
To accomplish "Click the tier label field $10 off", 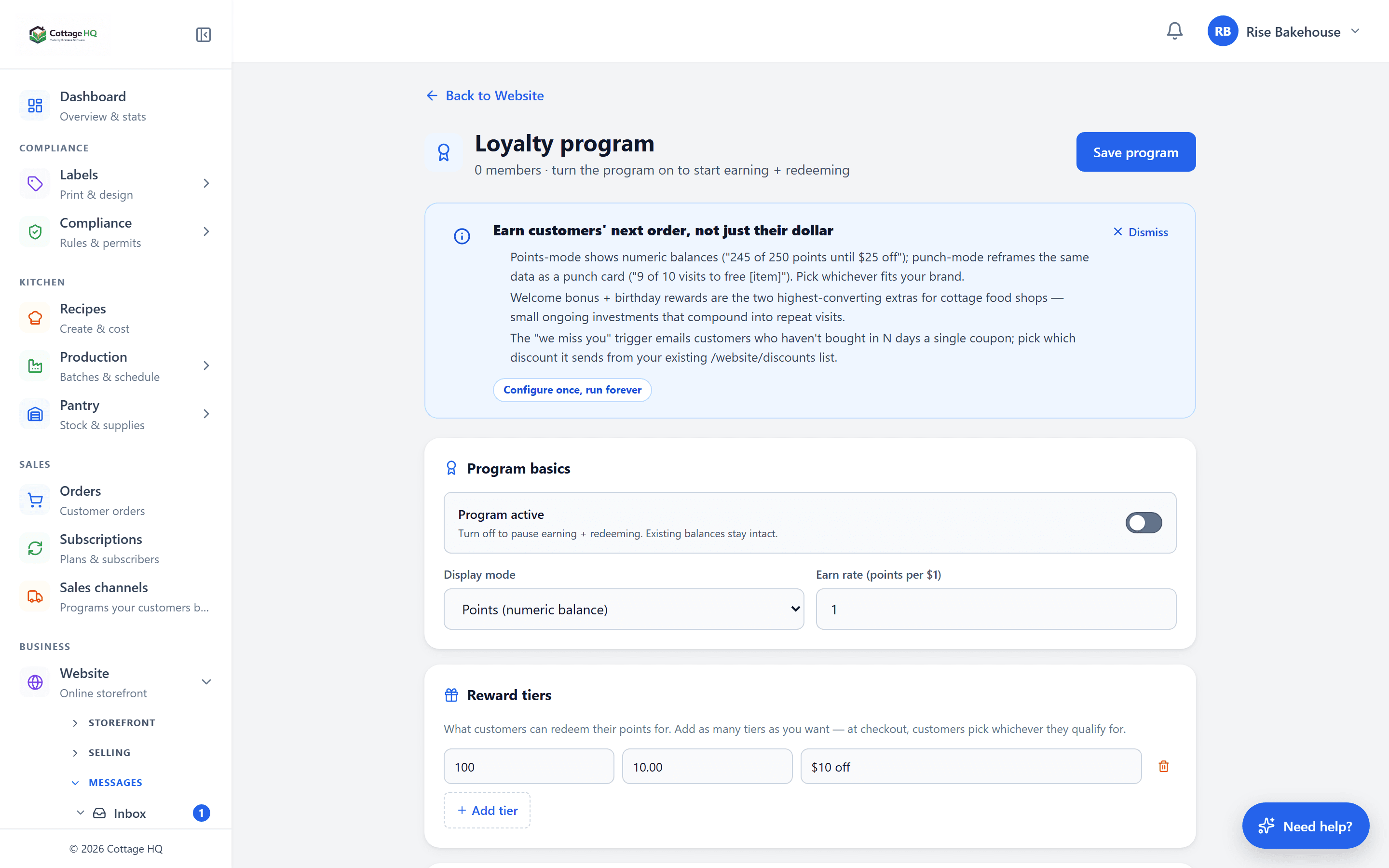I will [x=970, y=766].
